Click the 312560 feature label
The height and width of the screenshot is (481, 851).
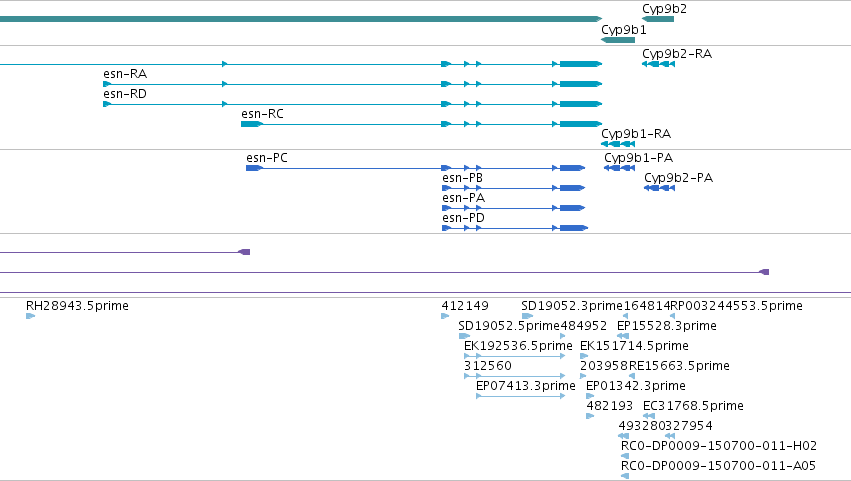(x=488, y=366)
